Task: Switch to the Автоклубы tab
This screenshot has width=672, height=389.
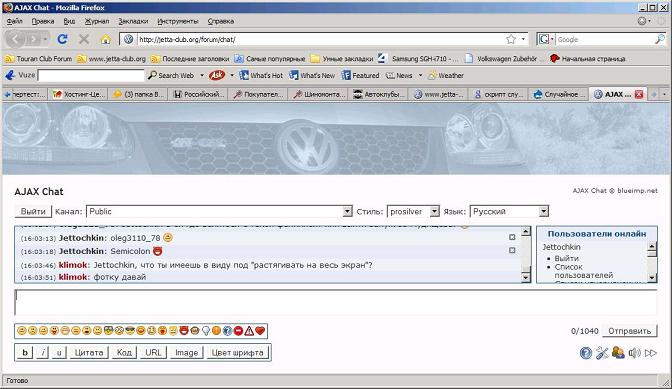Action: pos(379,94)
